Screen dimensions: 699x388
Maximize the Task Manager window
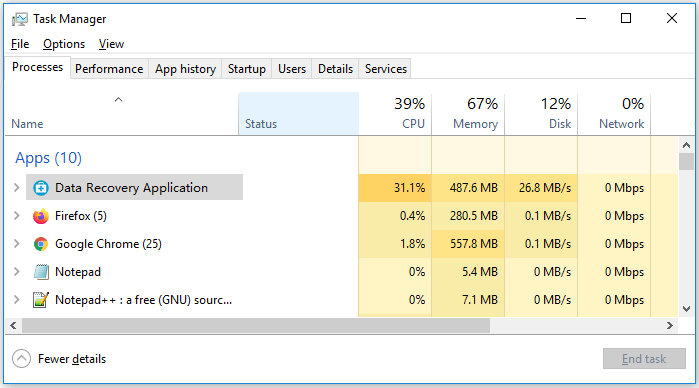(626, 18)
